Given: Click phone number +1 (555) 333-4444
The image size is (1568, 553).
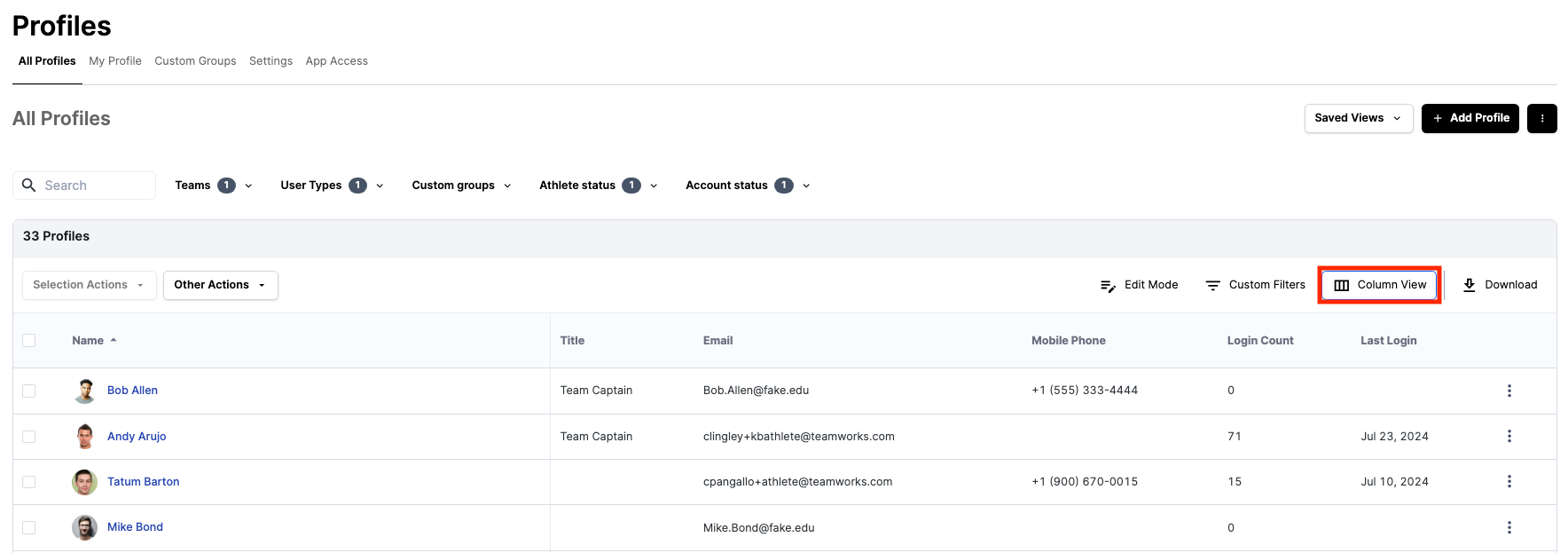Looking at the screenshot, I should click(1084, 391).
